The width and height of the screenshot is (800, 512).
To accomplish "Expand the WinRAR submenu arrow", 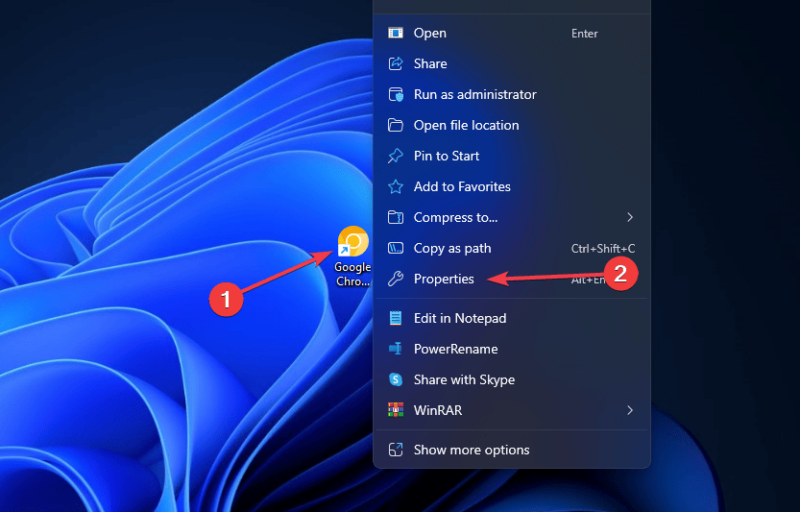I will tap(630, 410).
